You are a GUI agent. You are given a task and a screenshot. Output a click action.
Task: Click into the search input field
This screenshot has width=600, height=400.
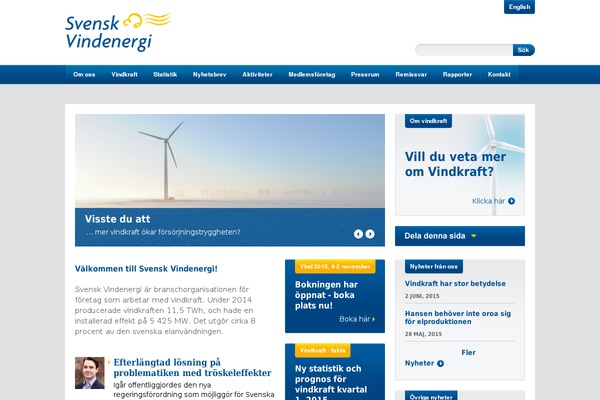tap(464, 50)
